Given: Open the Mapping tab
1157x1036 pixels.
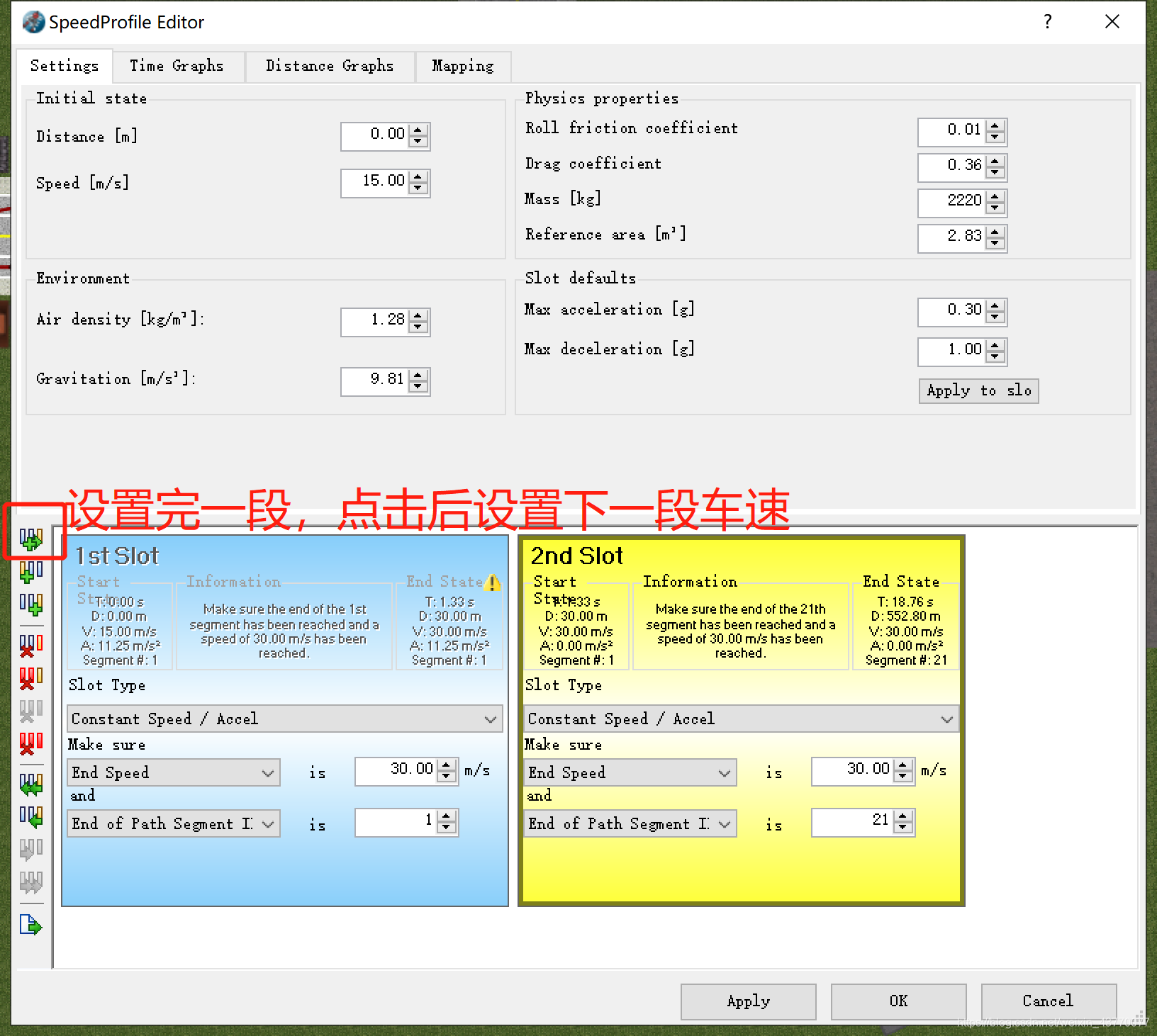Looking at the screenshot, I should tap(462, 66).
